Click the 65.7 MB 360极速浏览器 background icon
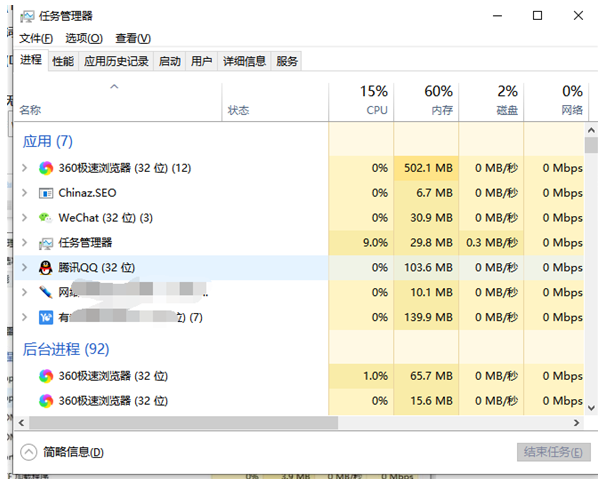The width and height of the screenshot is (608, 483). click(x=46, y=376)
